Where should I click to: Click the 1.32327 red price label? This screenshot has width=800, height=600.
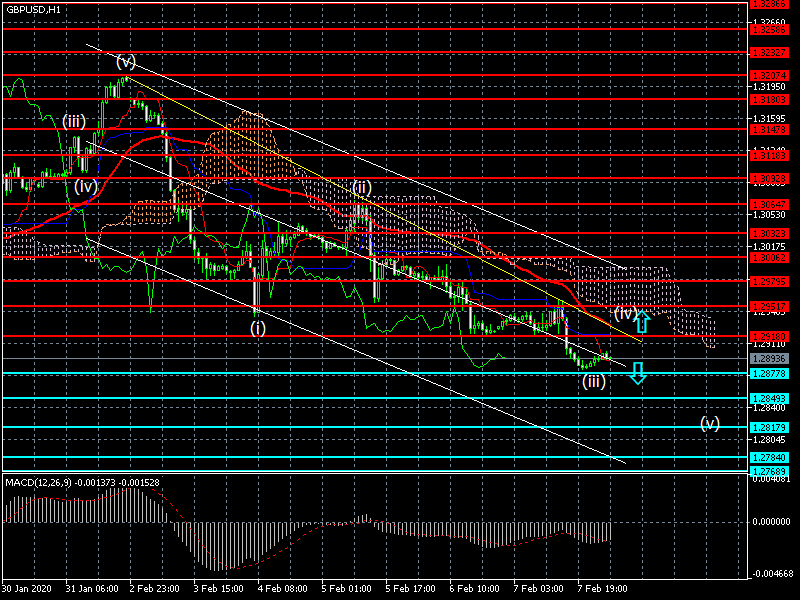(x=769, y=53)
